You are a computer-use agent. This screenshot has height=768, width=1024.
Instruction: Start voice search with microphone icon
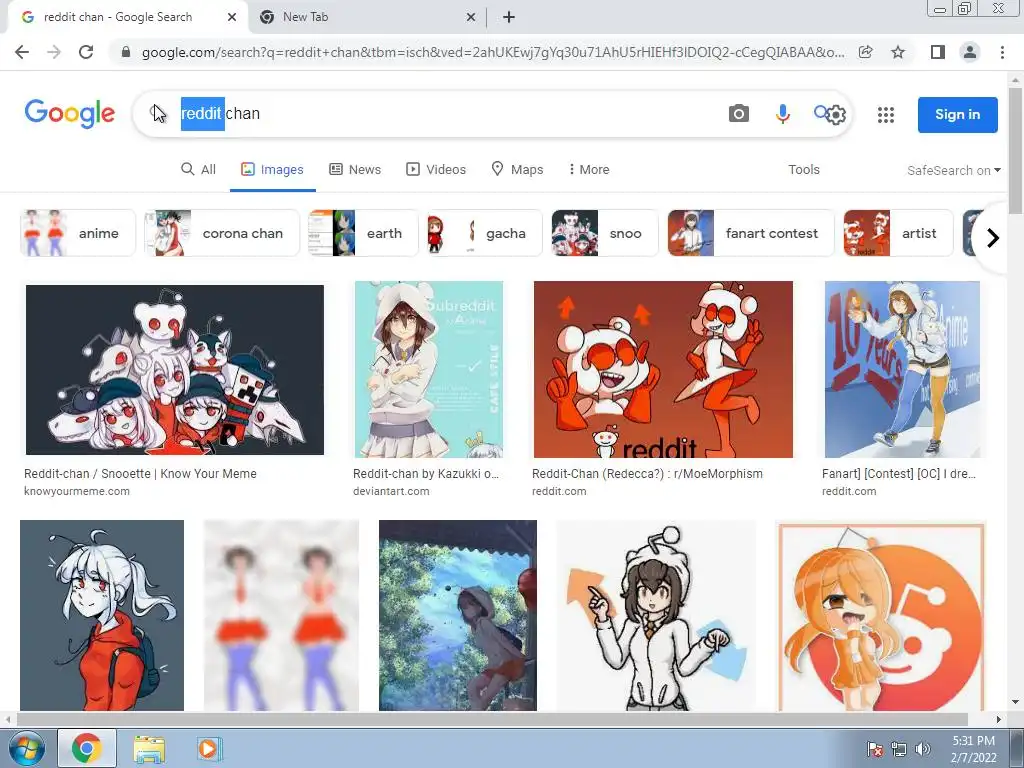point(782,114)
